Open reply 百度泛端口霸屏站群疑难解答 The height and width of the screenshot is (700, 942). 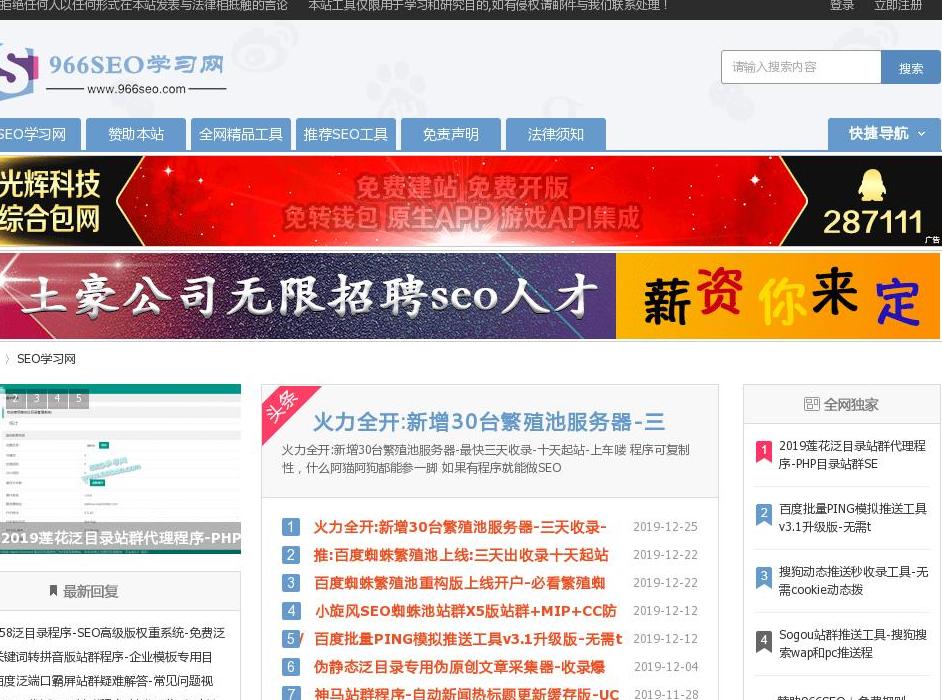pyautogui.click(x=106, y=681)
